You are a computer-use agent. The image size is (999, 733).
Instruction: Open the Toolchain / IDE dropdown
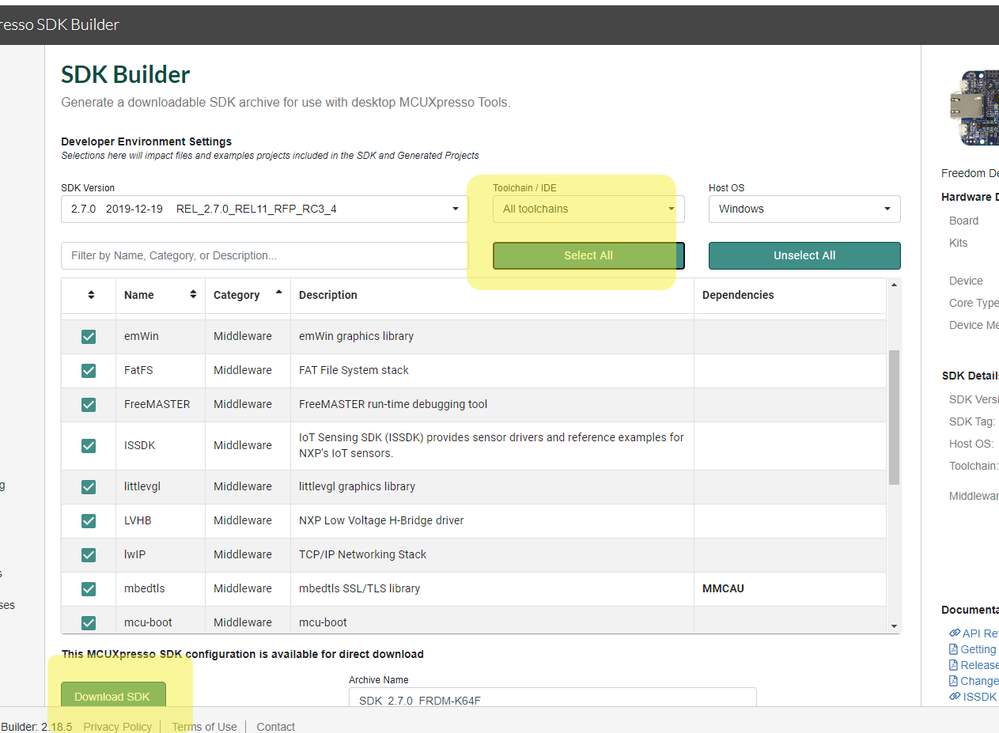pyautogui.click(x=588, y=209)
